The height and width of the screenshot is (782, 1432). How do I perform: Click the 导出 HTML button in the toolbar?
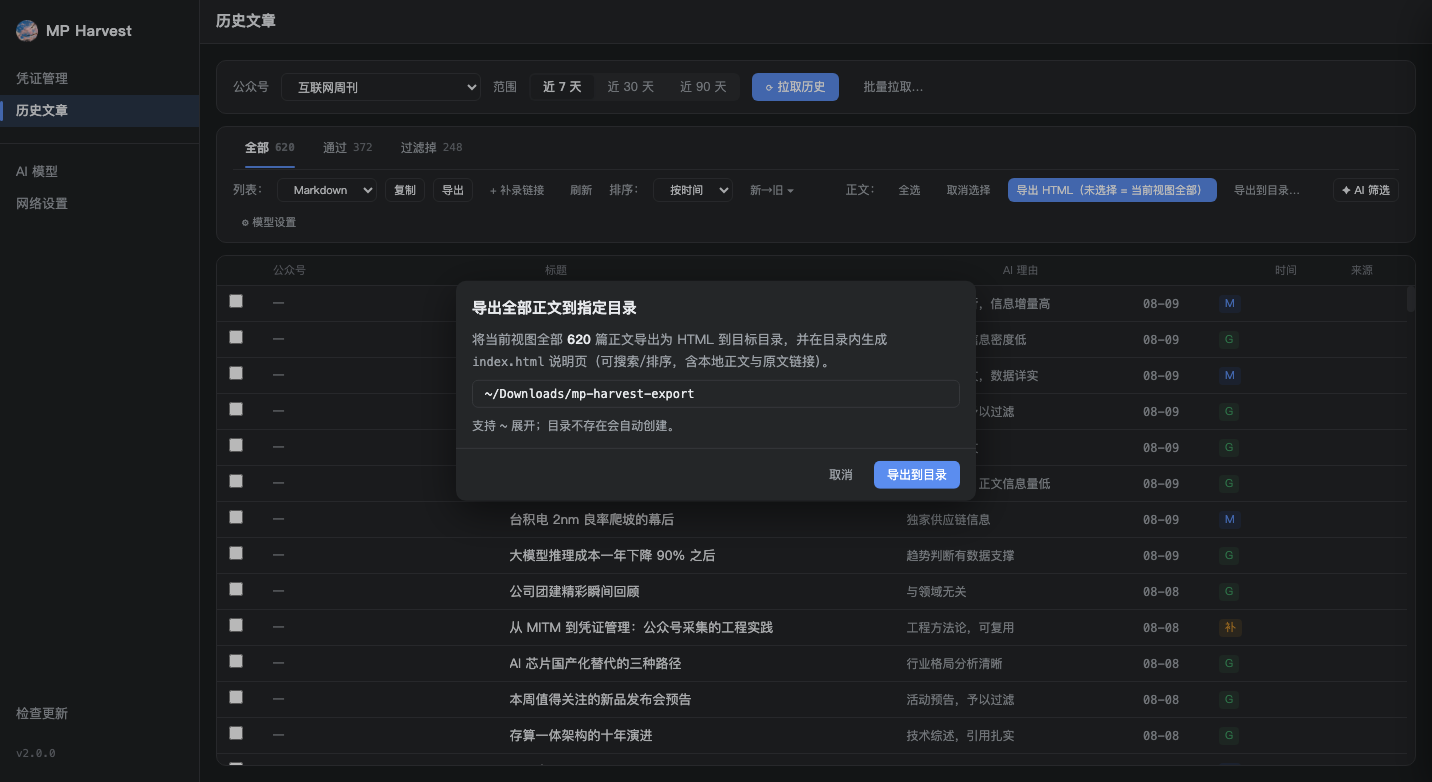(x=1112, y=190)
